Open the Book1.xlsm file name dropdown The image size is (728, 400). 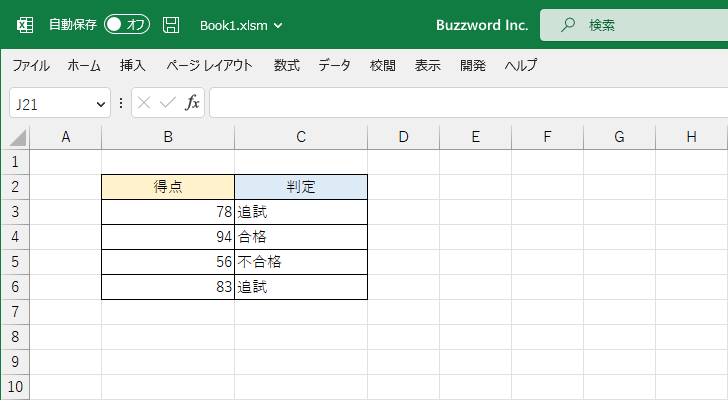click(278, 26)
